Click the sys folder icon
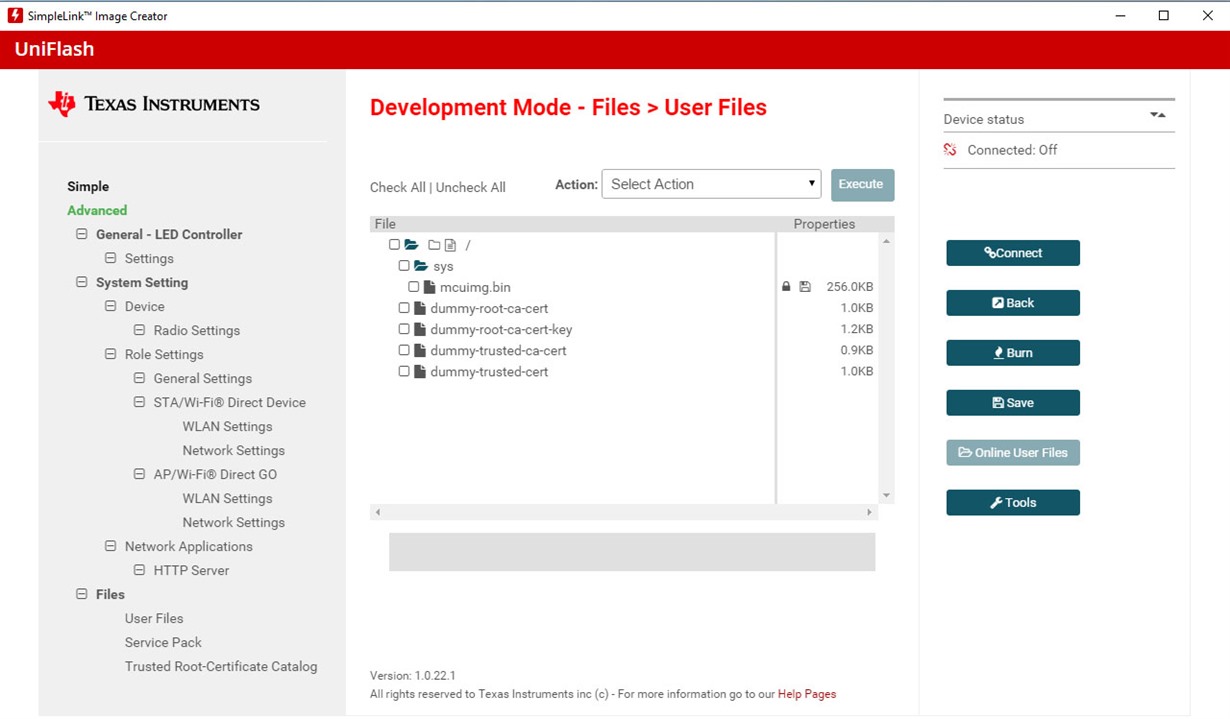This screenshot has height=719, width=1230. 421,266
